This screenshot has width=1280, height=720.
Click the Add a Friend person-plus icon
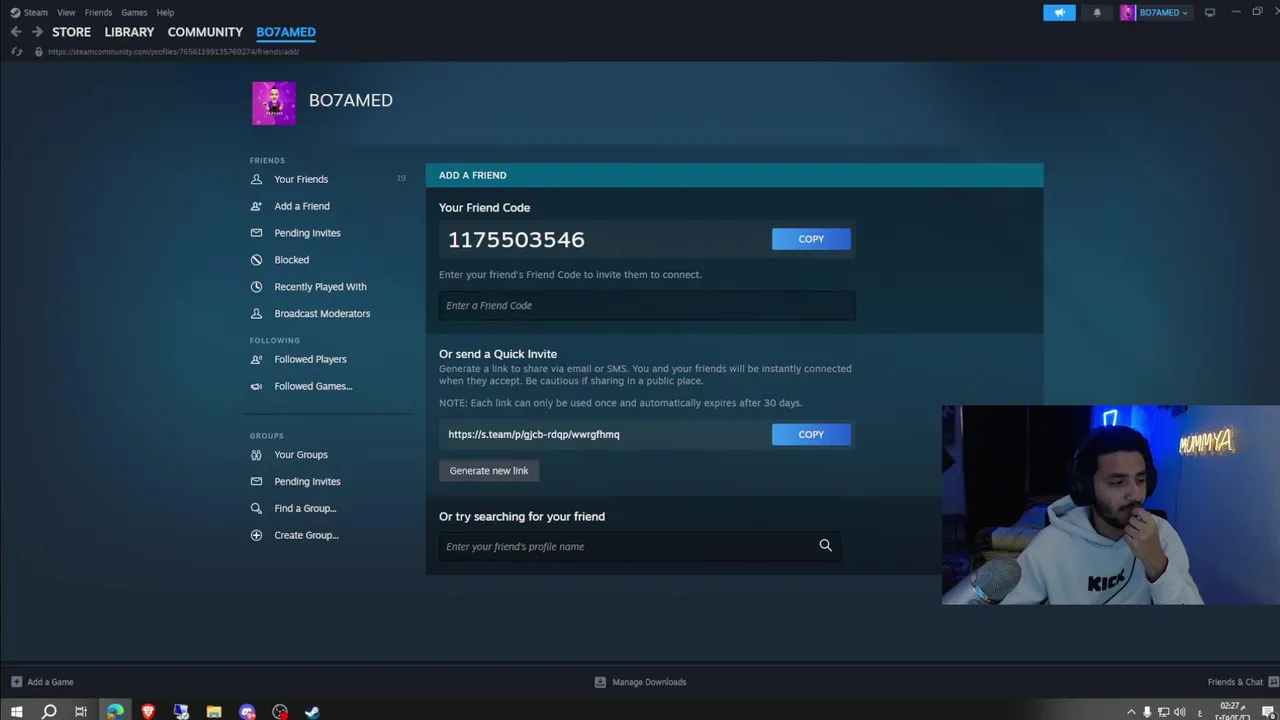[x=256, y=206]
